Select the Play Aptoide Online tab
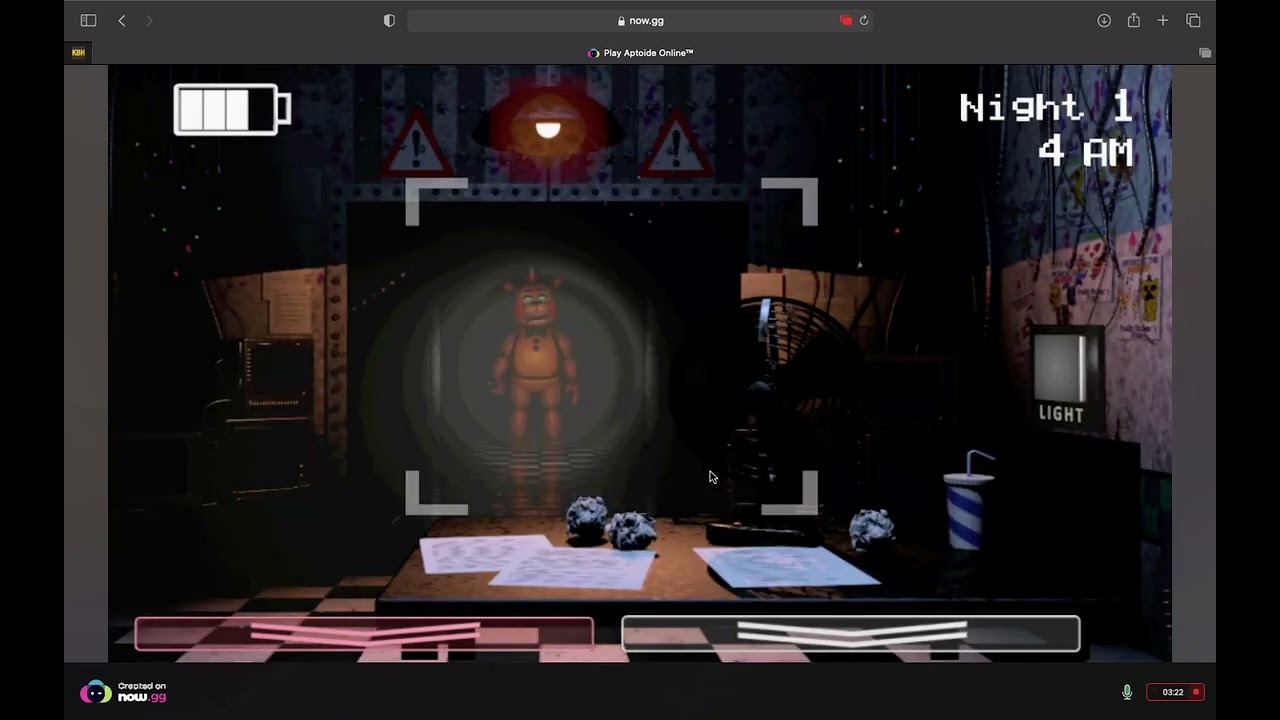Image resolution: width=1280 pixels, height=720 pixels. tap(640, 53)
